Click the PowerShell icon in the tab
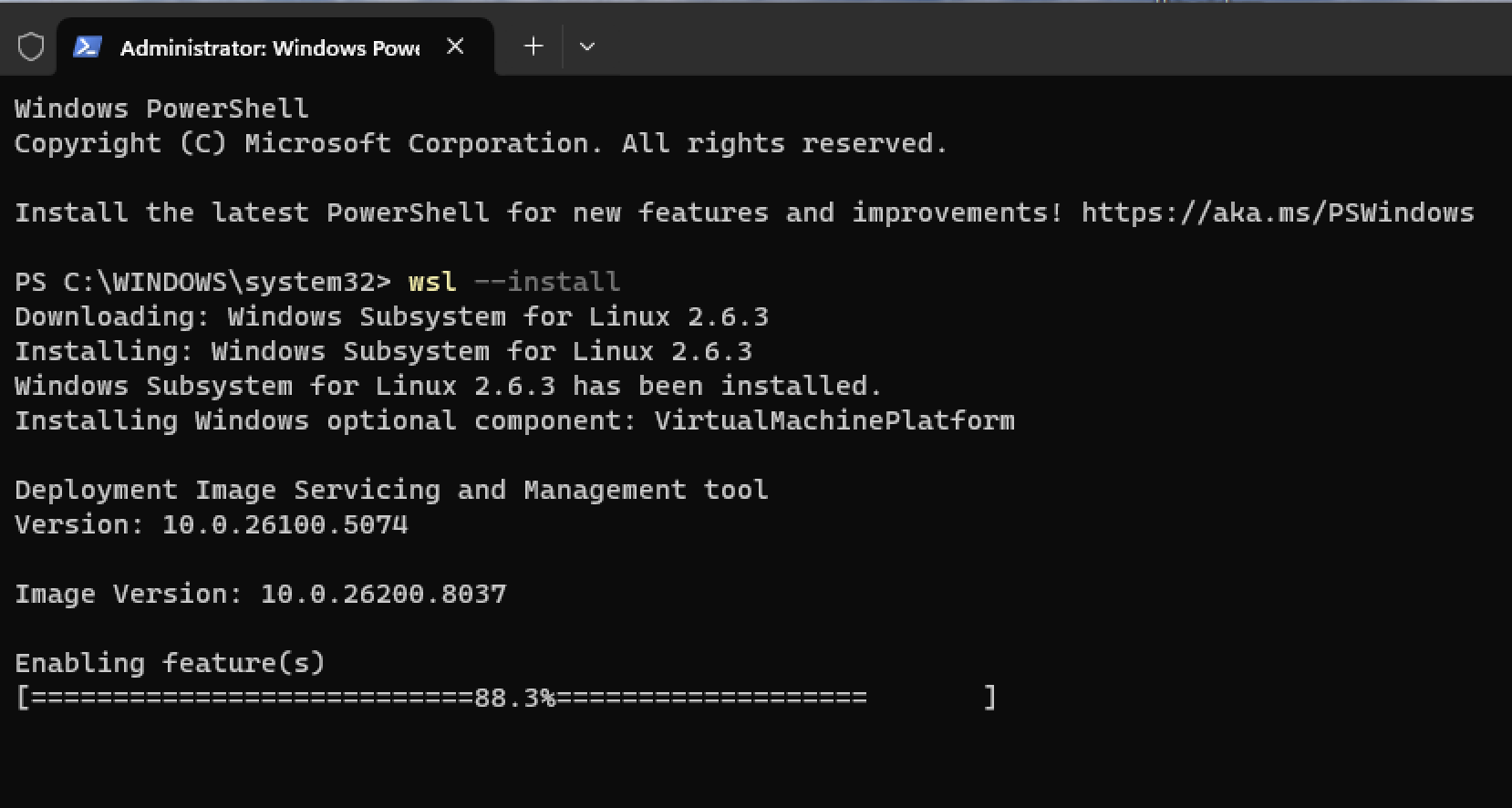The image size is (1512, 808). click(x=87, y=47)
